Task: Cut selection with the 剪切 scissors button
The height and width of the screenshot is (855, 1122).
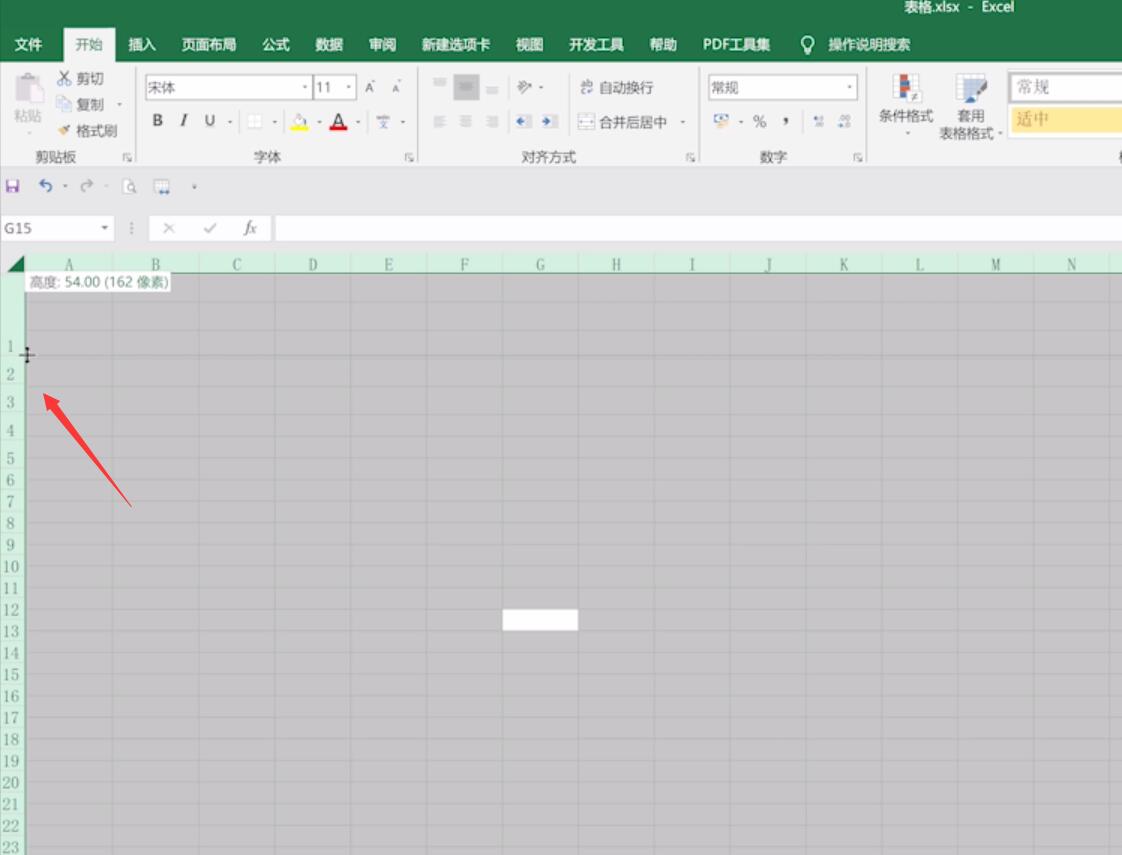Action: pyautogui.click(x=81, y=78)
